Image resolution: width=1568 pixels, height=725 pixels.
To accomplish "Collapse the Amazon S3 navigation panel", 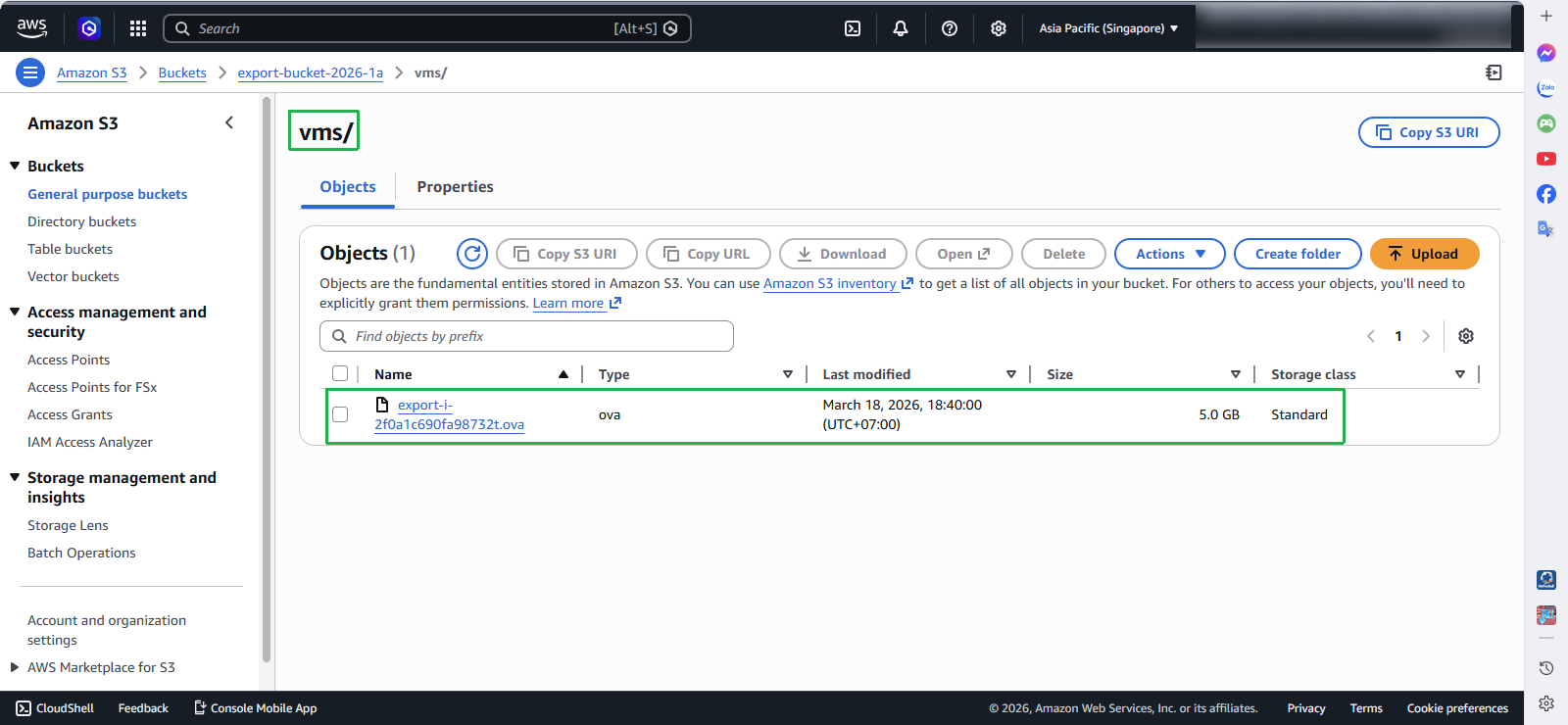I will coord(229,122).
